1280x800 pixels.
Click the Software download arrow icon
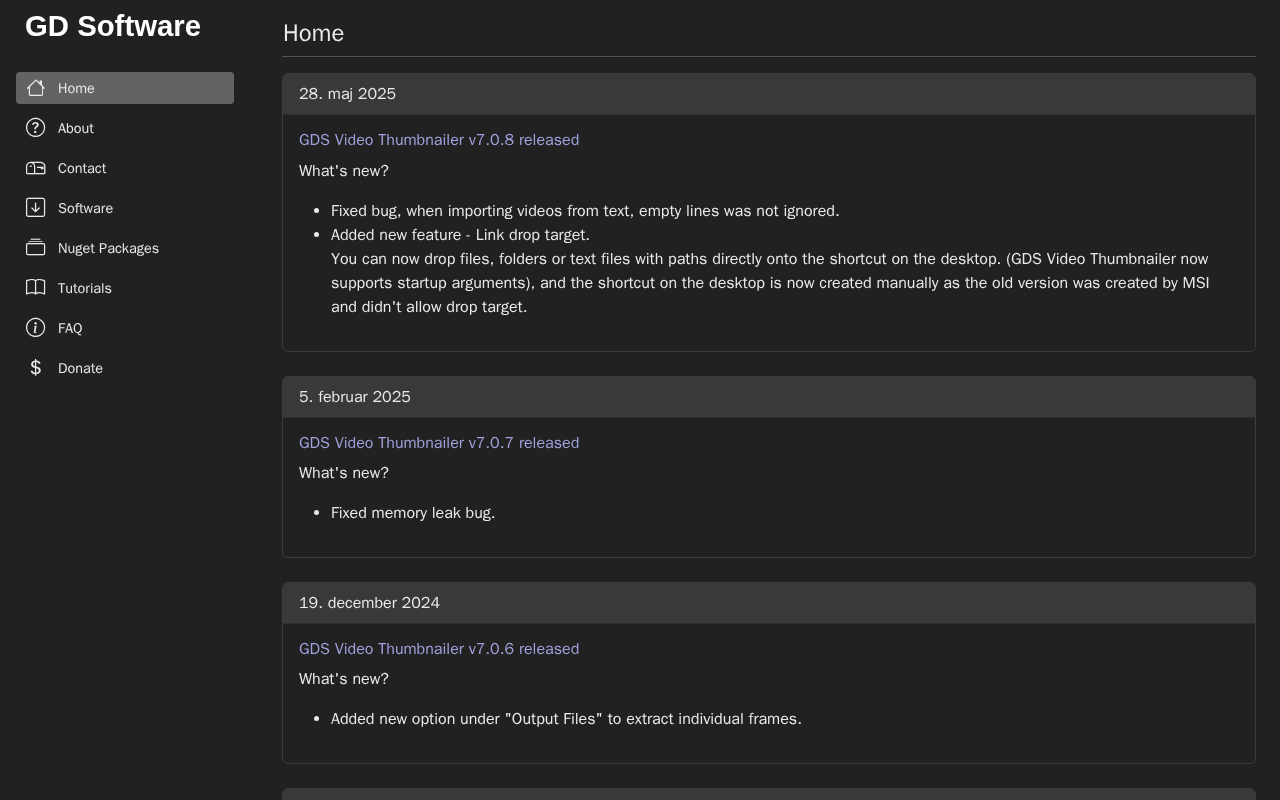point(36,208)
